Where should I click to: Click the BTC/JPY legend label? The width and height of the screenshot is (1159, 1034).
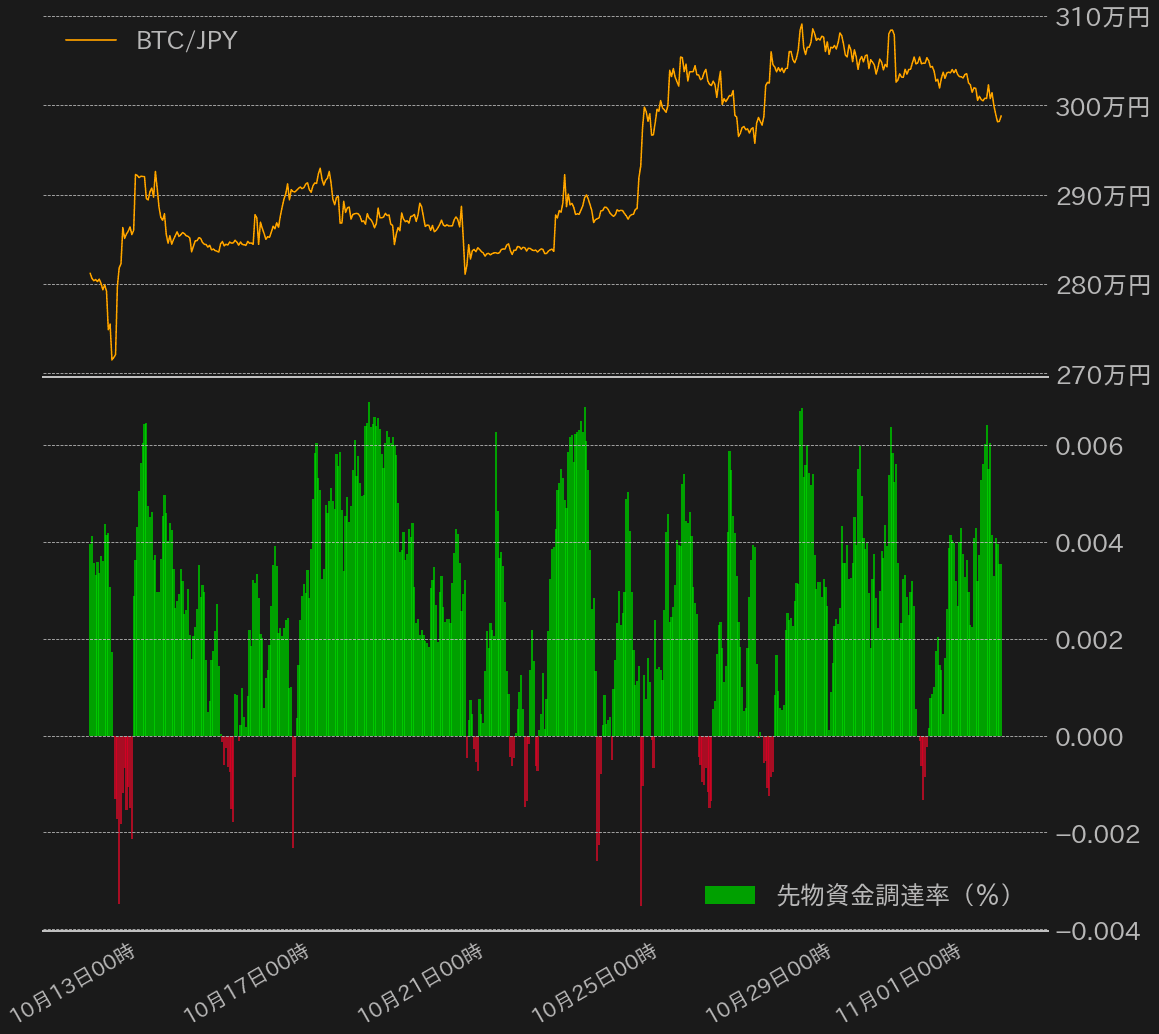pyautogui.click(x=186, y=41)
